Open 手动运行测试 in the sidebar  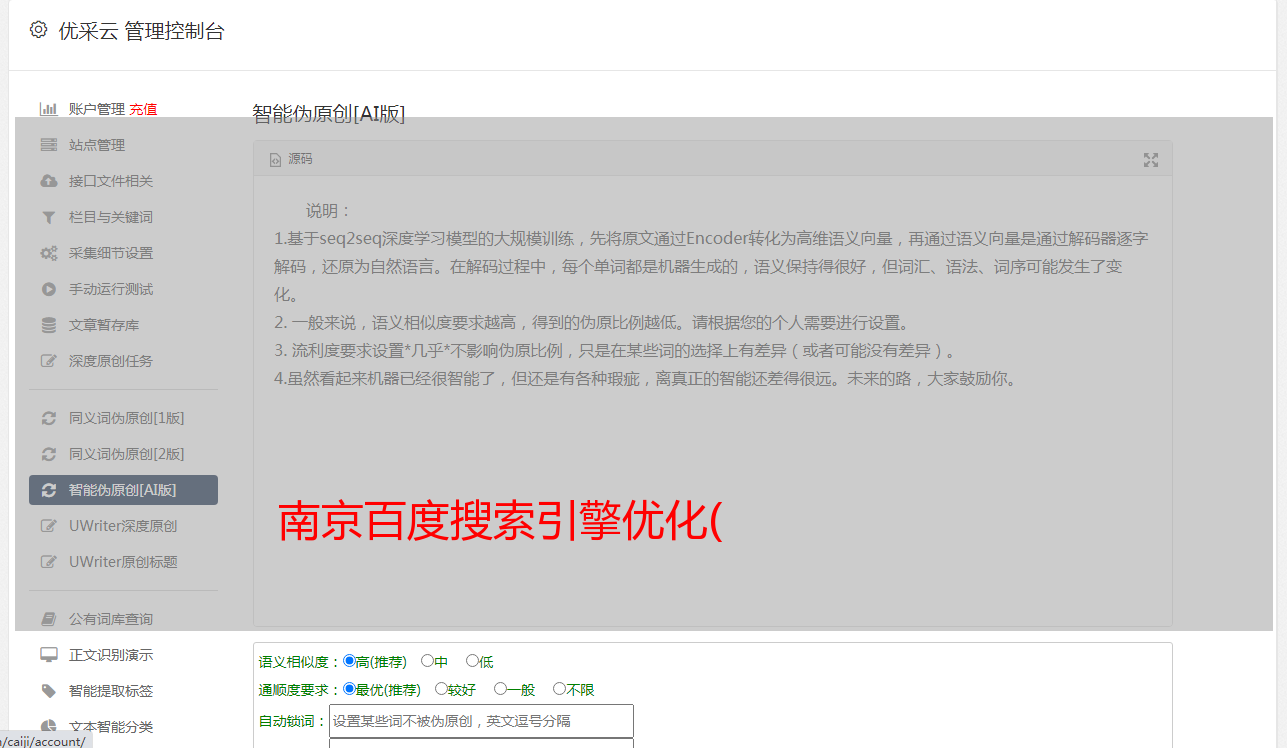(111, 289)
